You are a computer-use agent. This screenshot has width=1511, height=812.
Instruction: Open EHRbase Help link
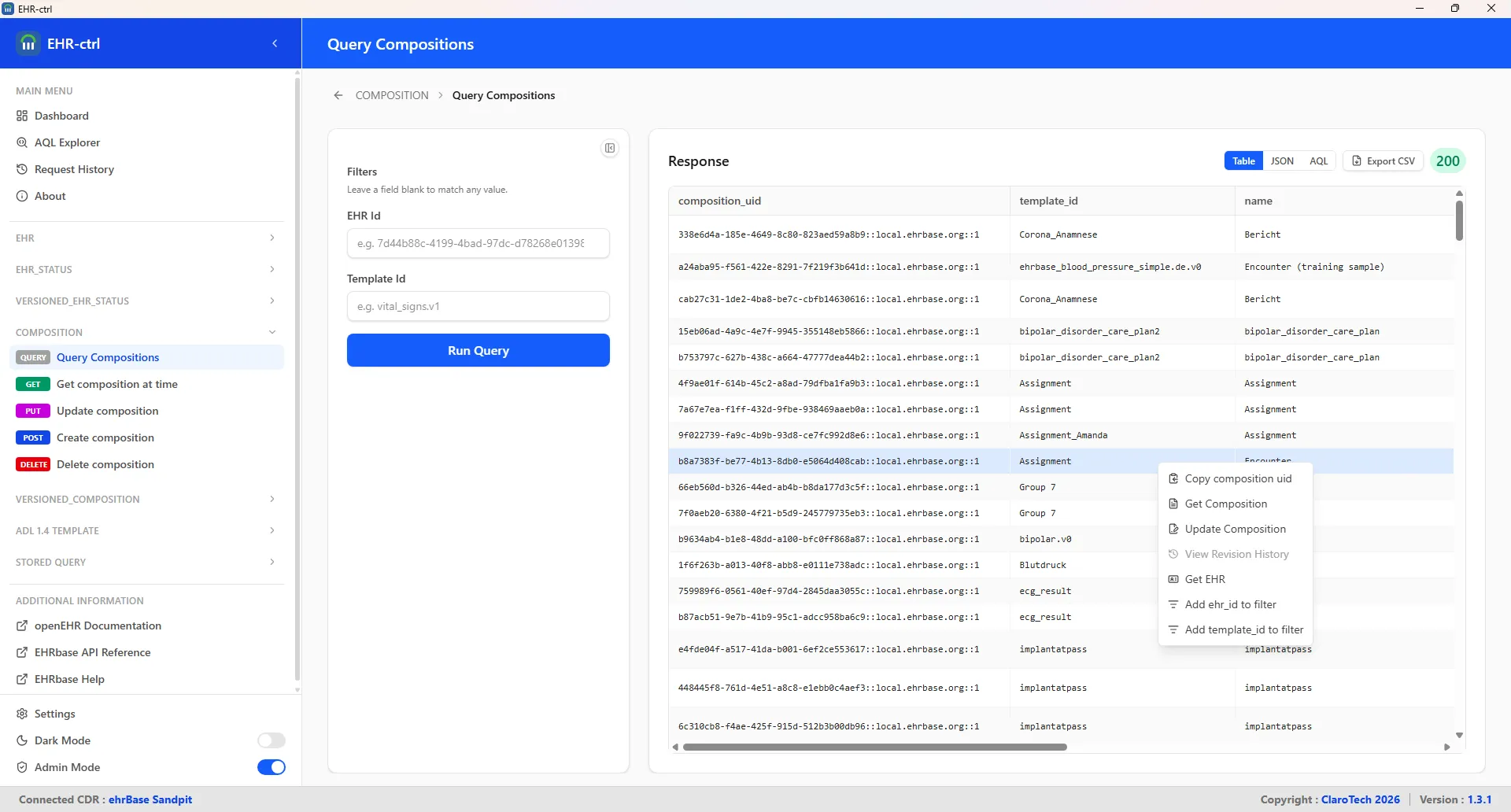pyautogui.click(x=69, y=679)
